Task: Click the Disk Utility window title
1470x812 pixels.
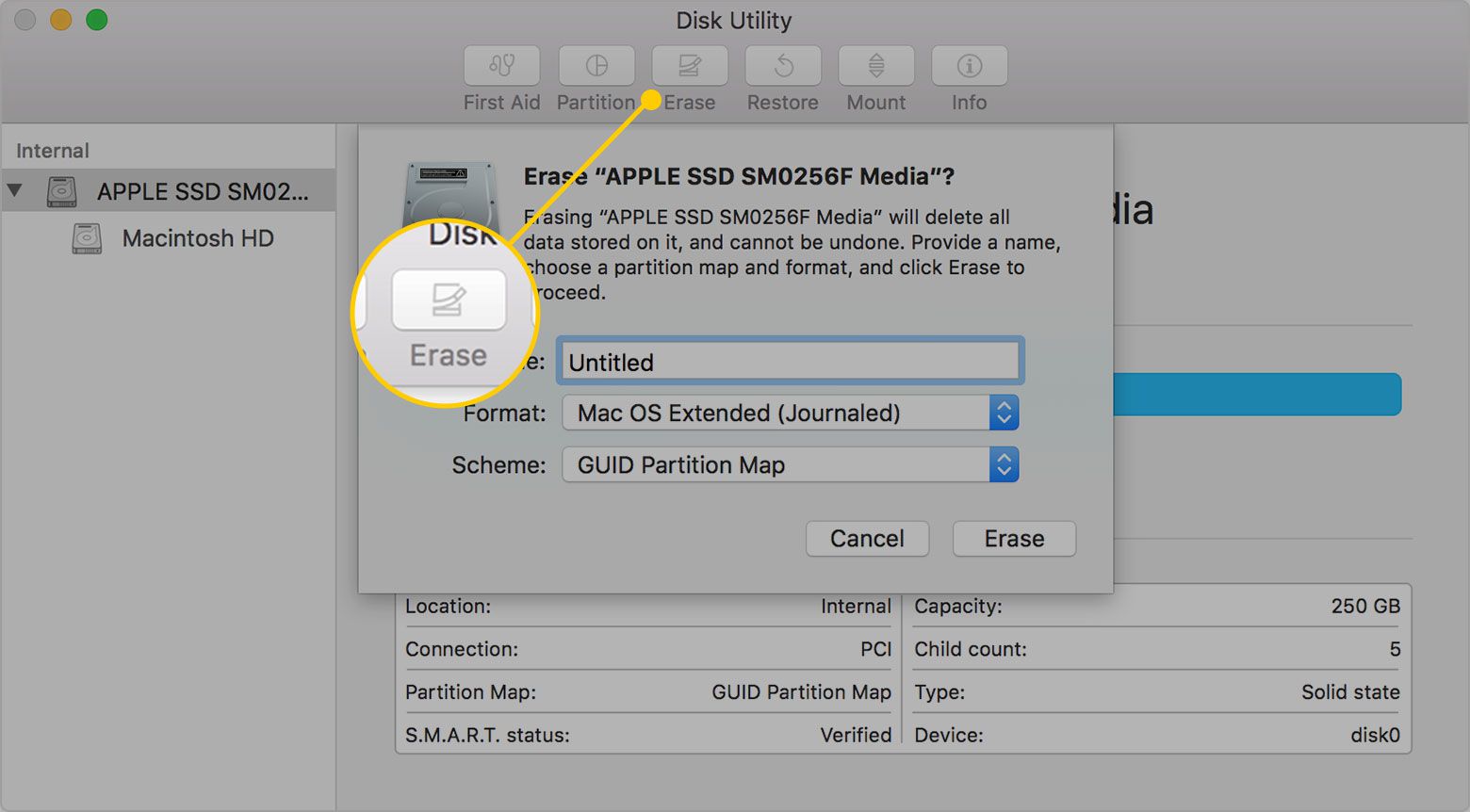Action: [x=734, y=21]
